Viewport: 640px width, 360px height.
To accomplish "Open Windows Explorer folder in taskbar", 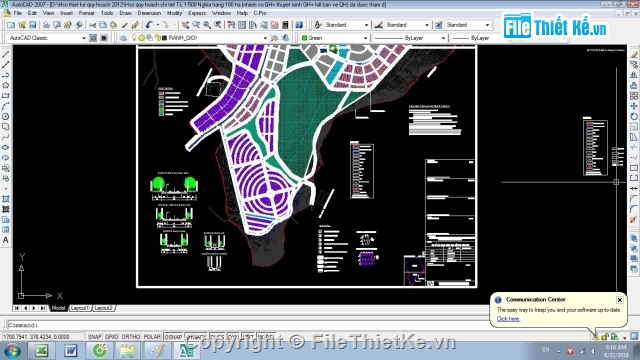I will [x=128, y=351].
